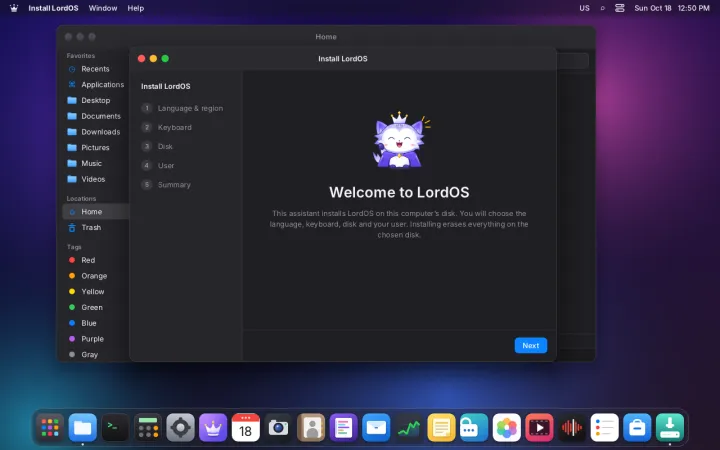Open Recents in Home window sidebar
720x450 pixels.
(x=96, y=69)
